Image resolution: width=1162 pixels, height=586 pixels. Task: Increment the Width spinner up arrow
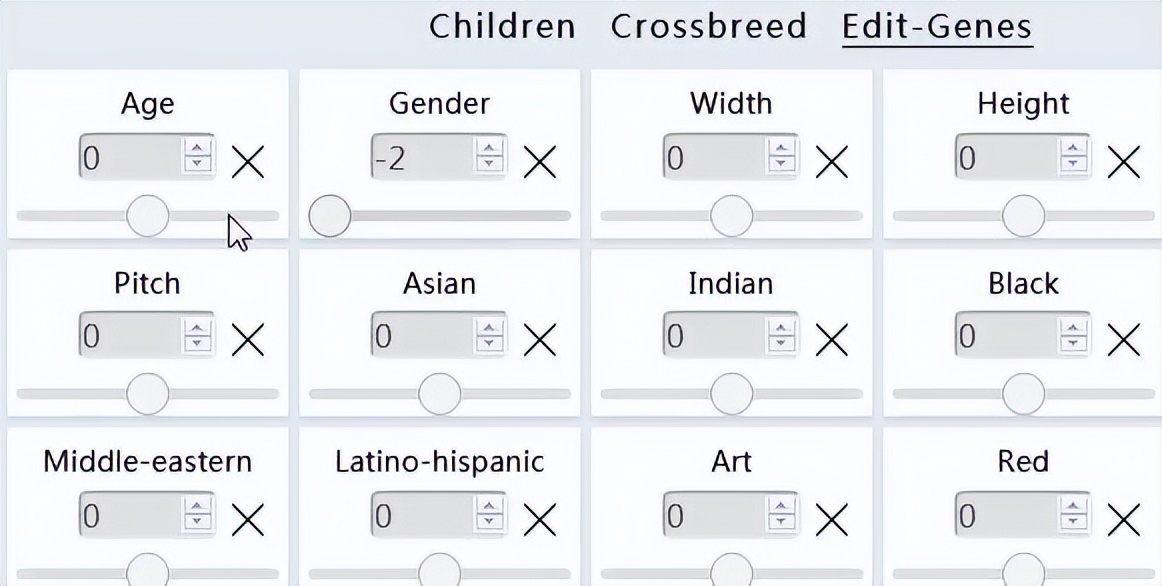782,148
